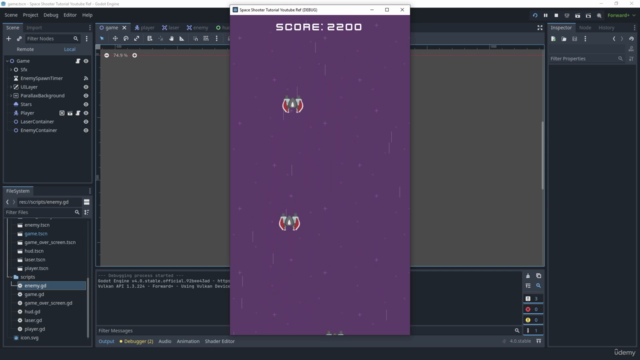Toggle distraction-free mode in the viewport

click(540, 28)
